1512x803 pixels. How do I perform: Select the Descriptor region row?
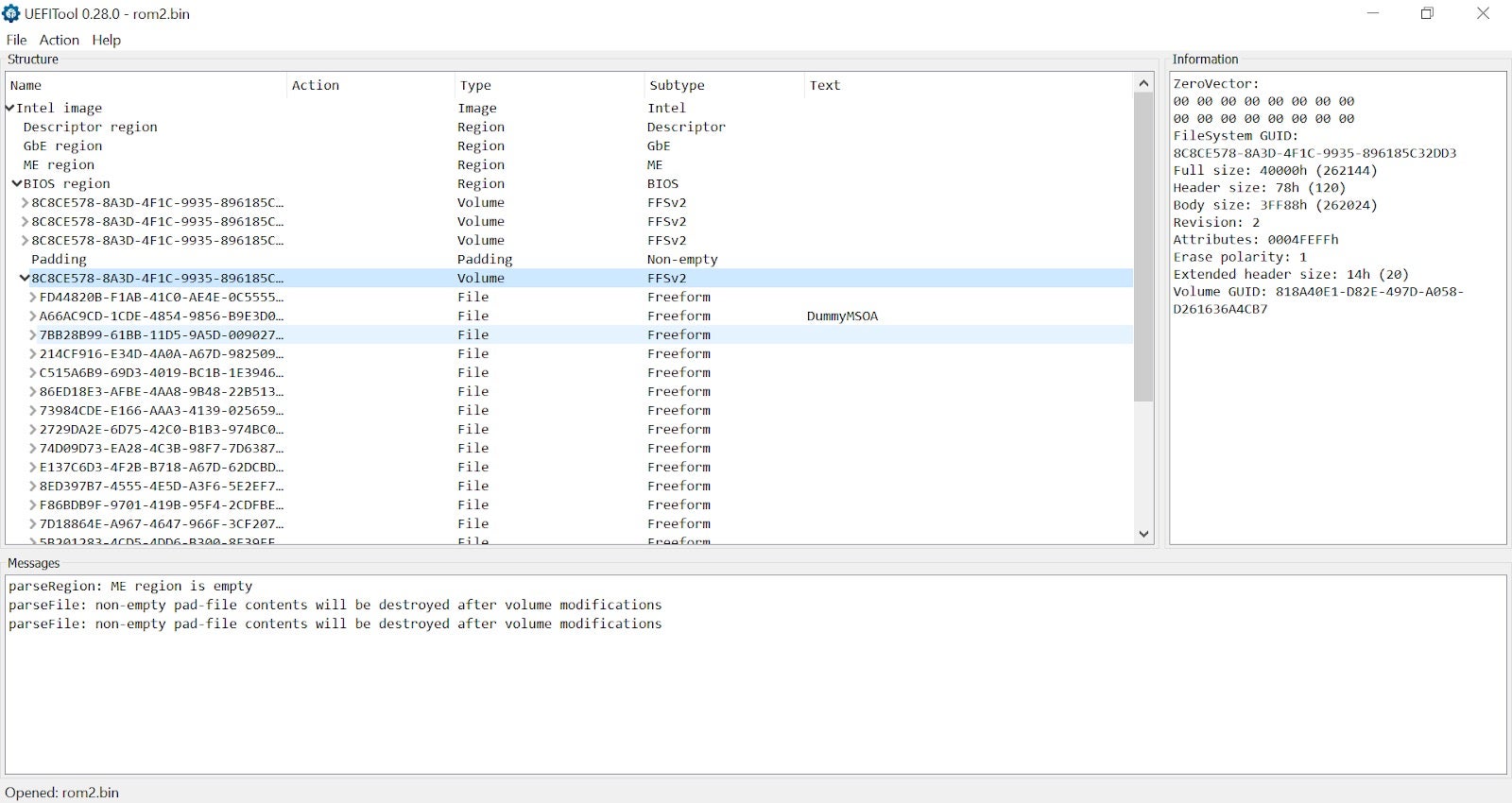[x=90, y=128]
